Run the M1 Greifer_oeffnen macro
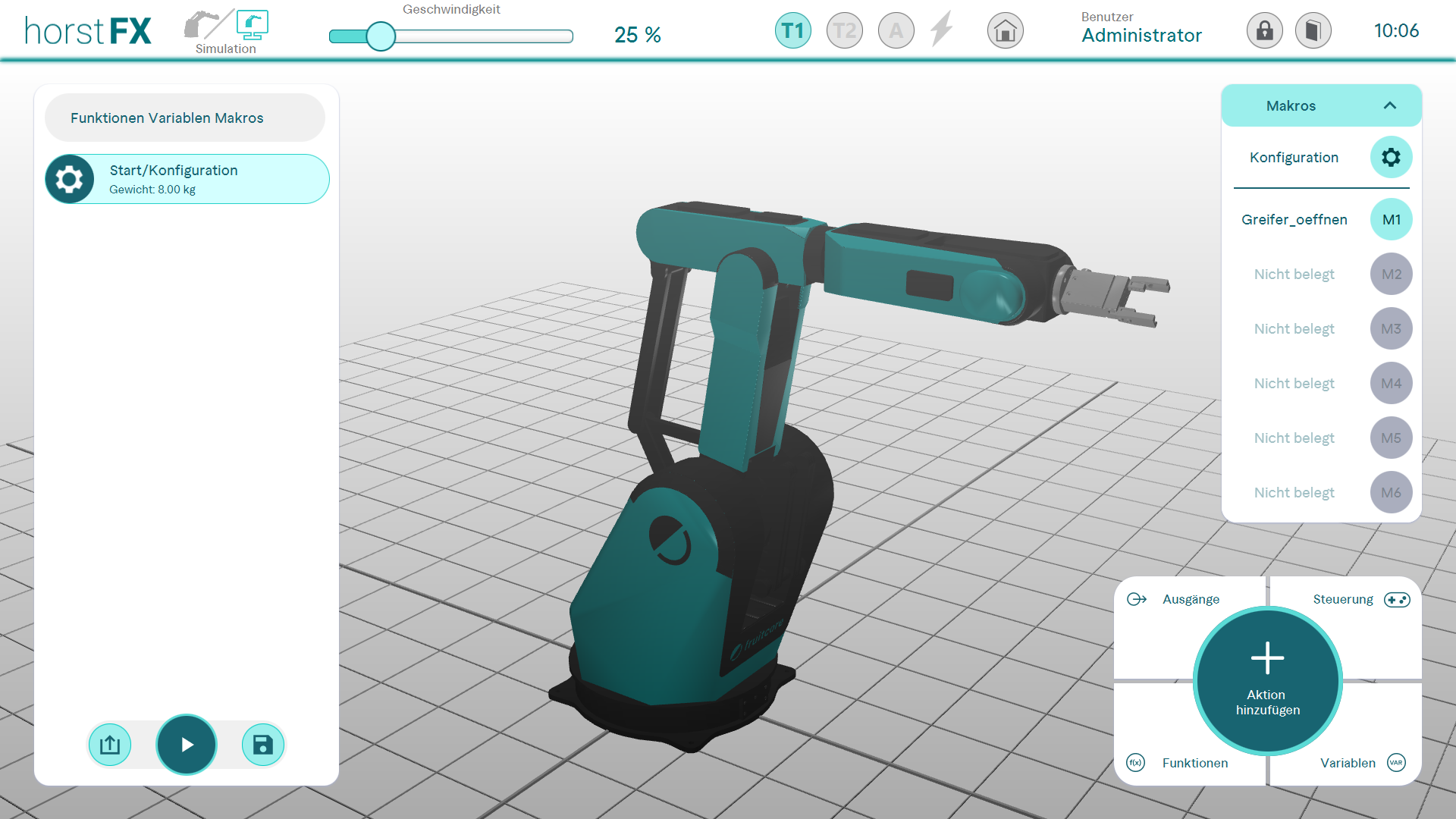Image resolution: width=1456 pixels, height=819 pixels. 1391,219
